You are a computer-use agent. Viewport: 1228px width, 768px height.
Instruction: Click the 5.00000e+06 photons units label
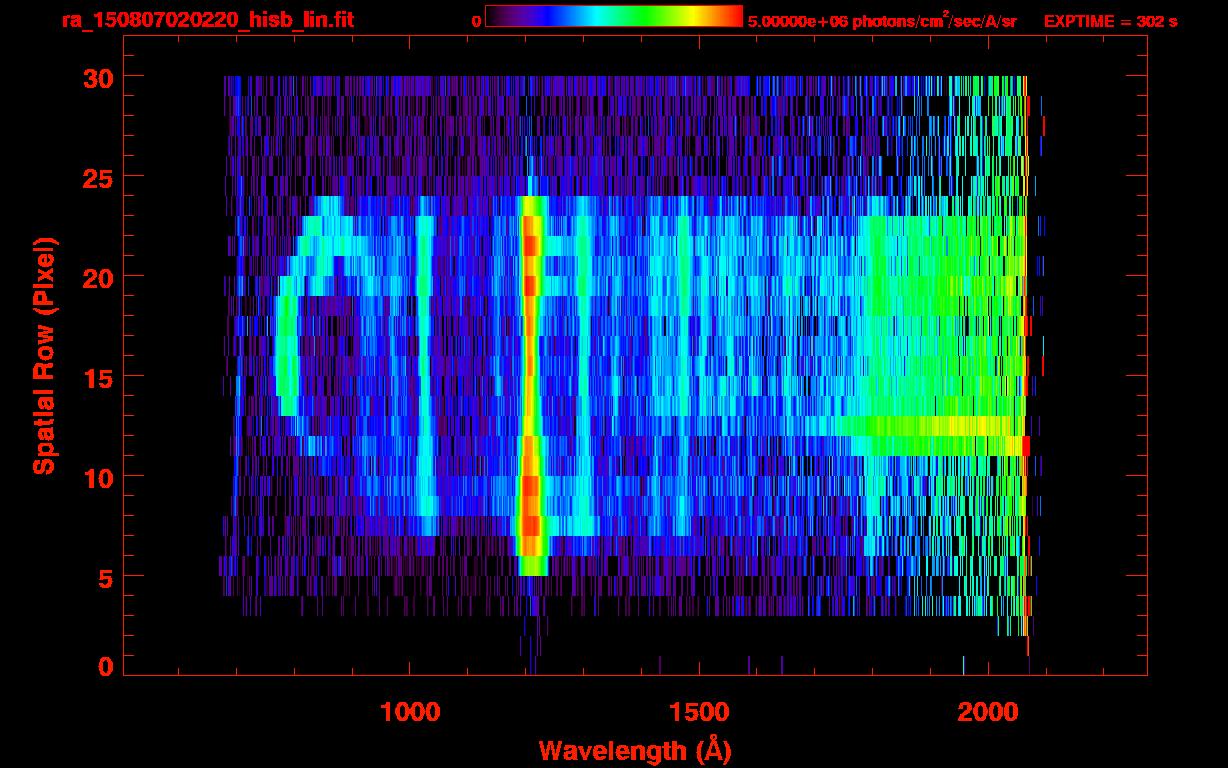(882, 21)
